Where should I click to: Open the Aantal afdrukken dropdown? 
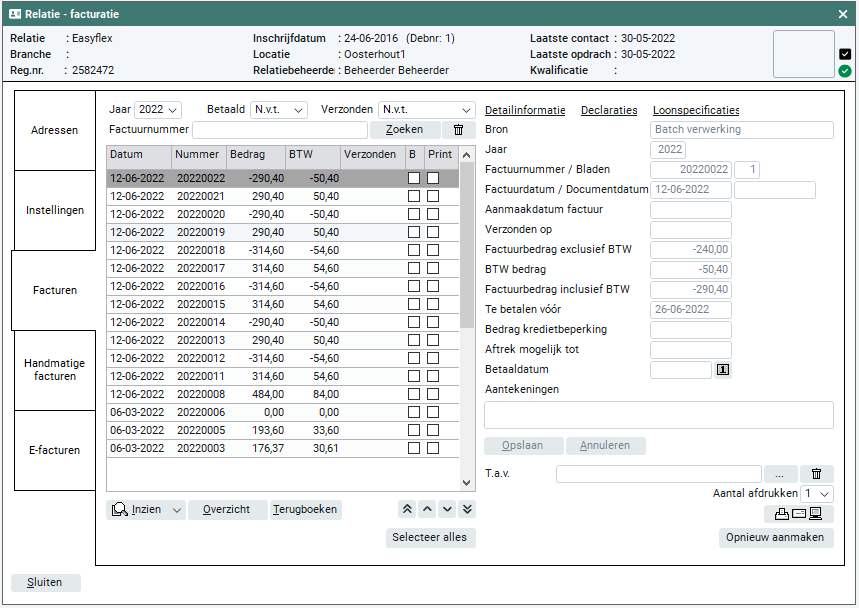[x=817, y=494]
